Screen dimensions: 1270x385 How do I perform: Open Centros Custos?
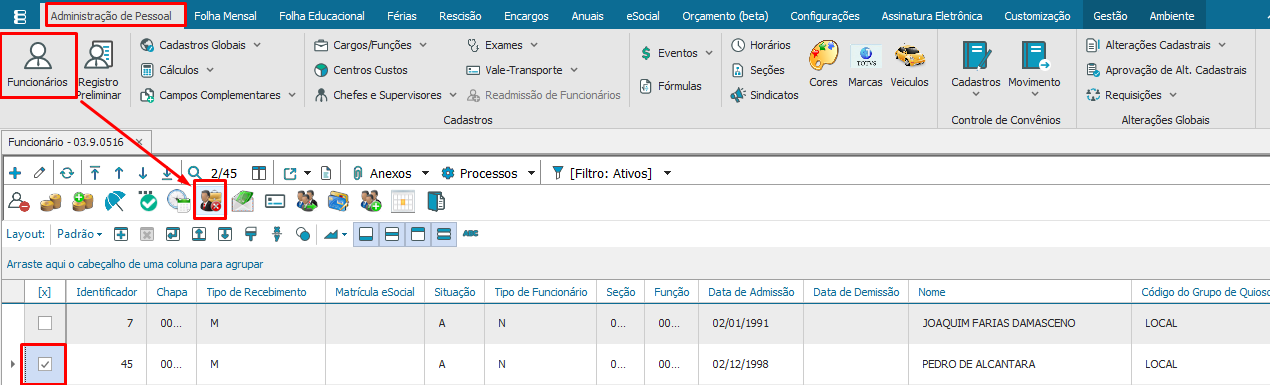tap(361, 70)
